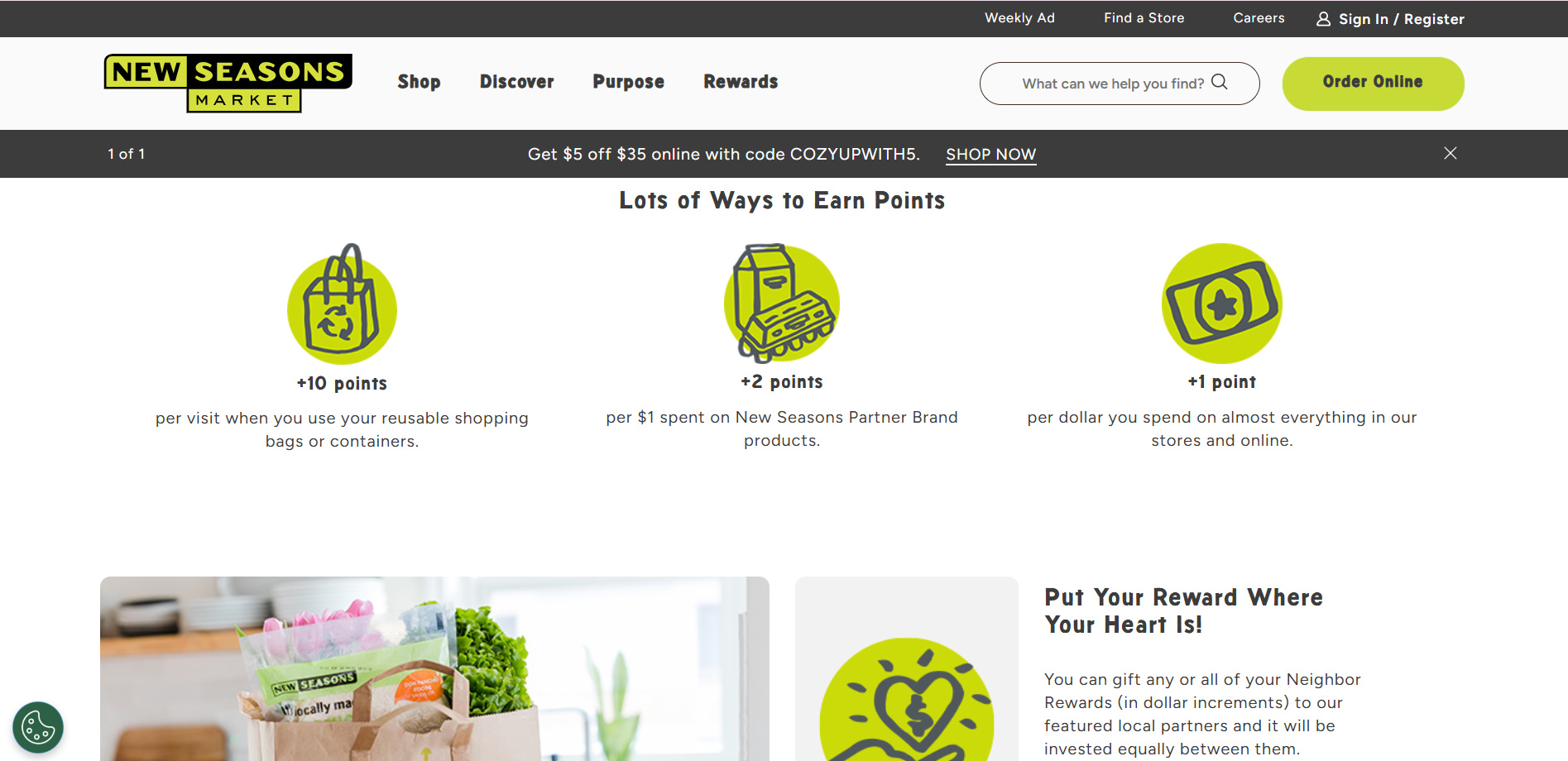Dismiss the promo banner with X
The image size is (1568, 761).
(1451, 153)
